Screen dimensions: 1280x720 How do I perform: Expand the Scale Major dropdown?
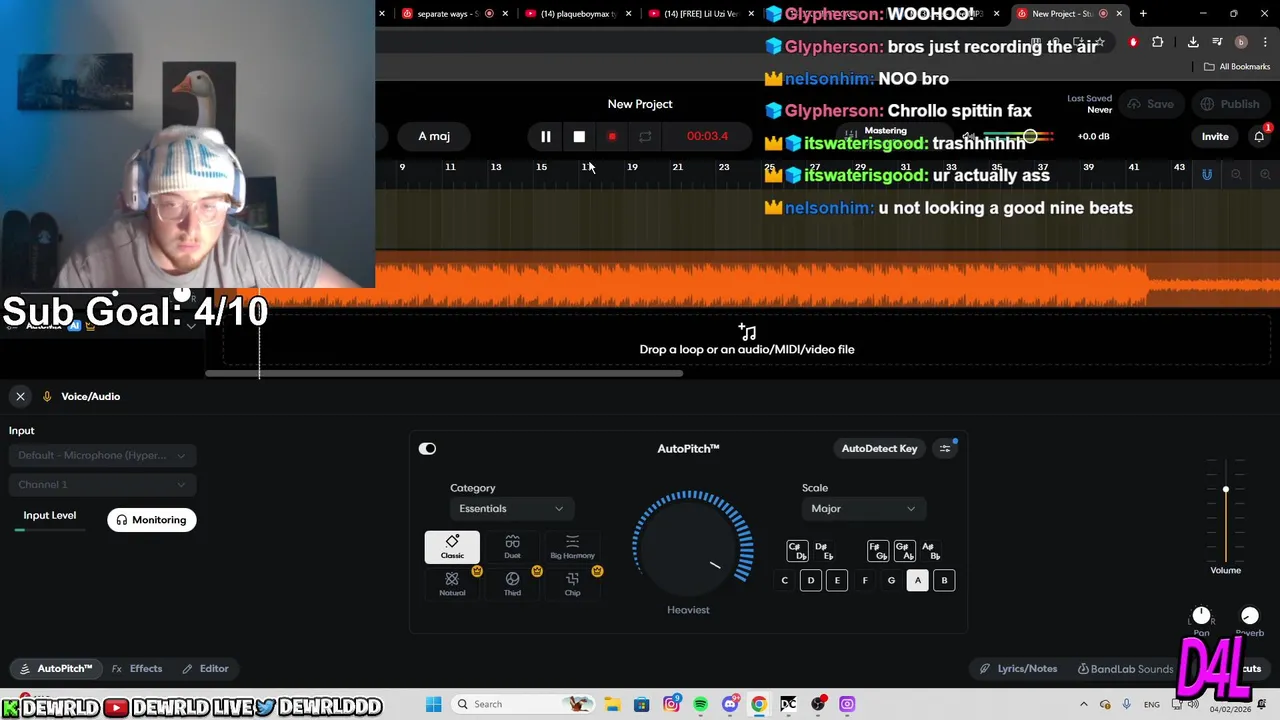(x=863, y=508)
